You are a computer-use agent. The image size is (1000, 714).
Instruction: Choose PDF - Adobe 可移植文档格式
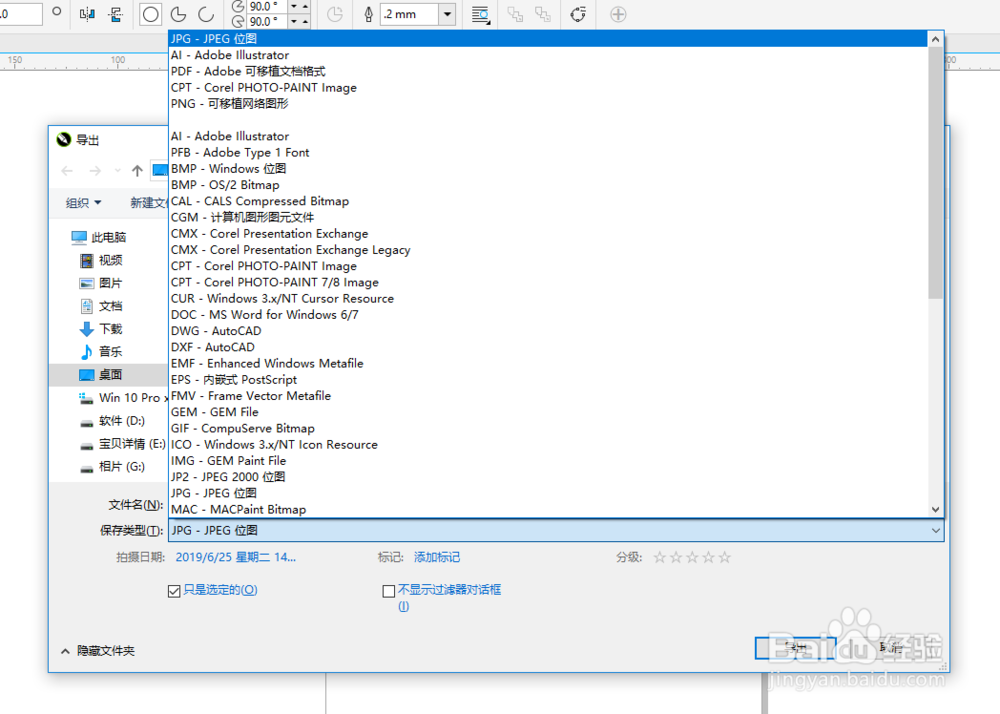point(548,71)
